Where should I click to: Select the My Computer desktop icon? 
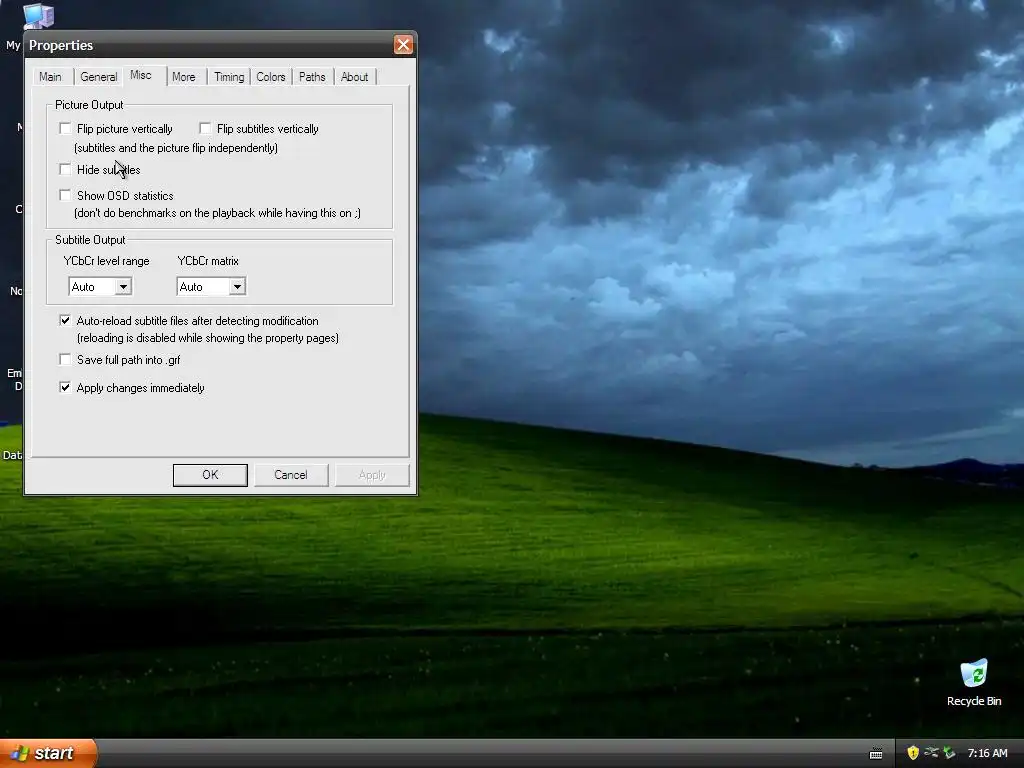[x=37, y=16]
